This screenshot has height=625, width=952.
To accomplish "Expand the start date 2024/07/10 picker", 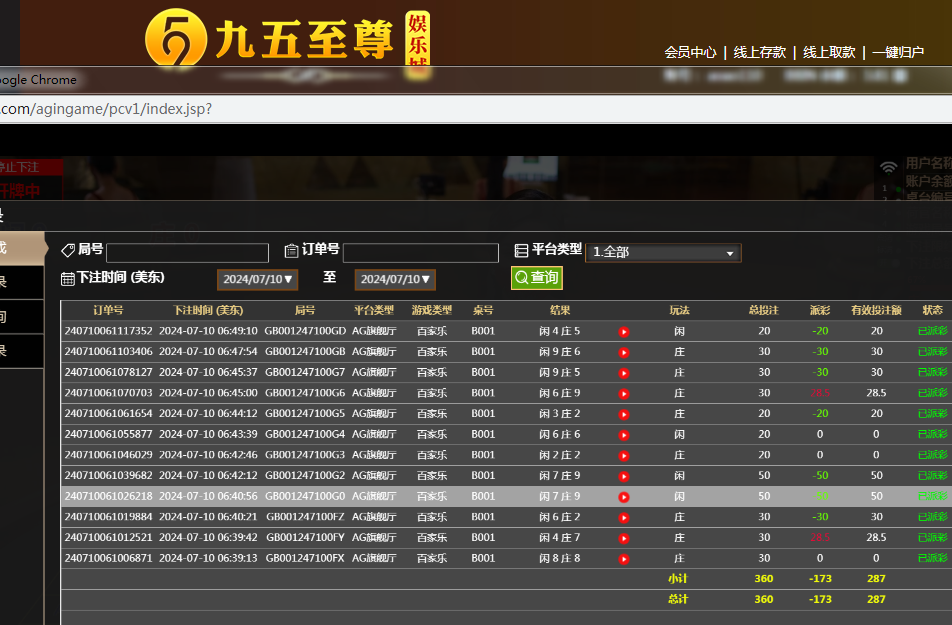I will (x=258, y=280).
